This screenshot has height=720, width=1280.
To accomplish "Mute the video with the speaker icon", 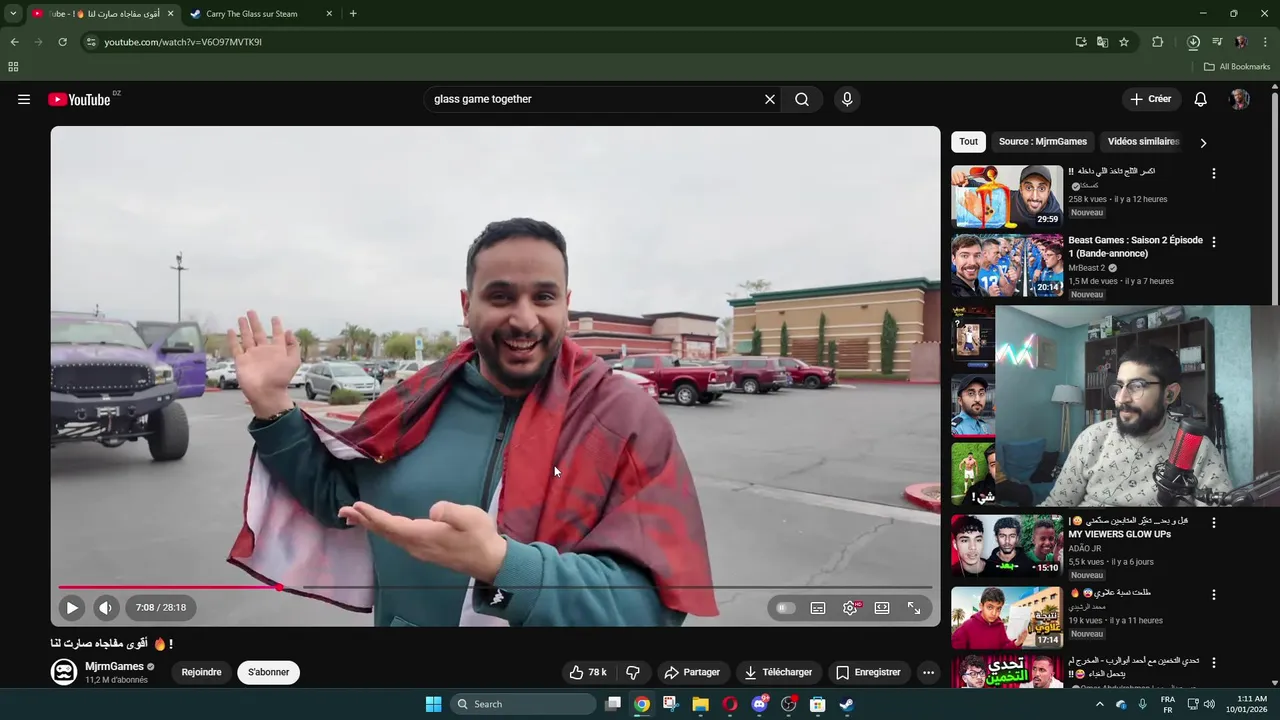I will 106,607.
